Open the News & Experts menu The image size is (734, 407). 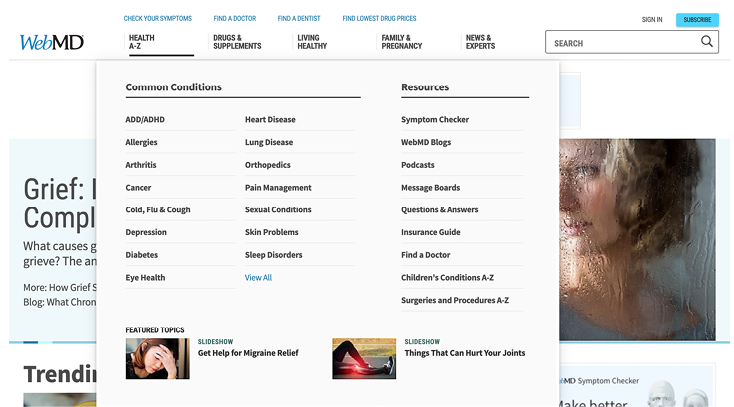[x=480, y=42]
